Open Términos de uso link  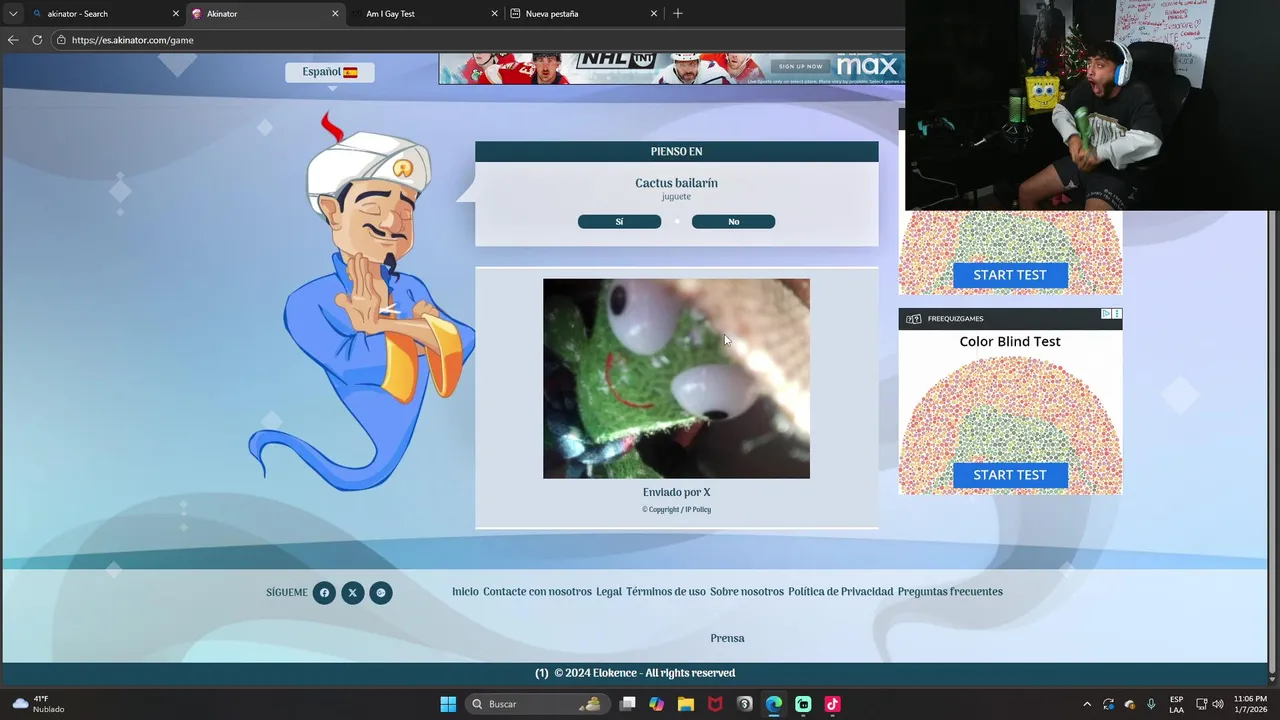[x=666, y=592]
